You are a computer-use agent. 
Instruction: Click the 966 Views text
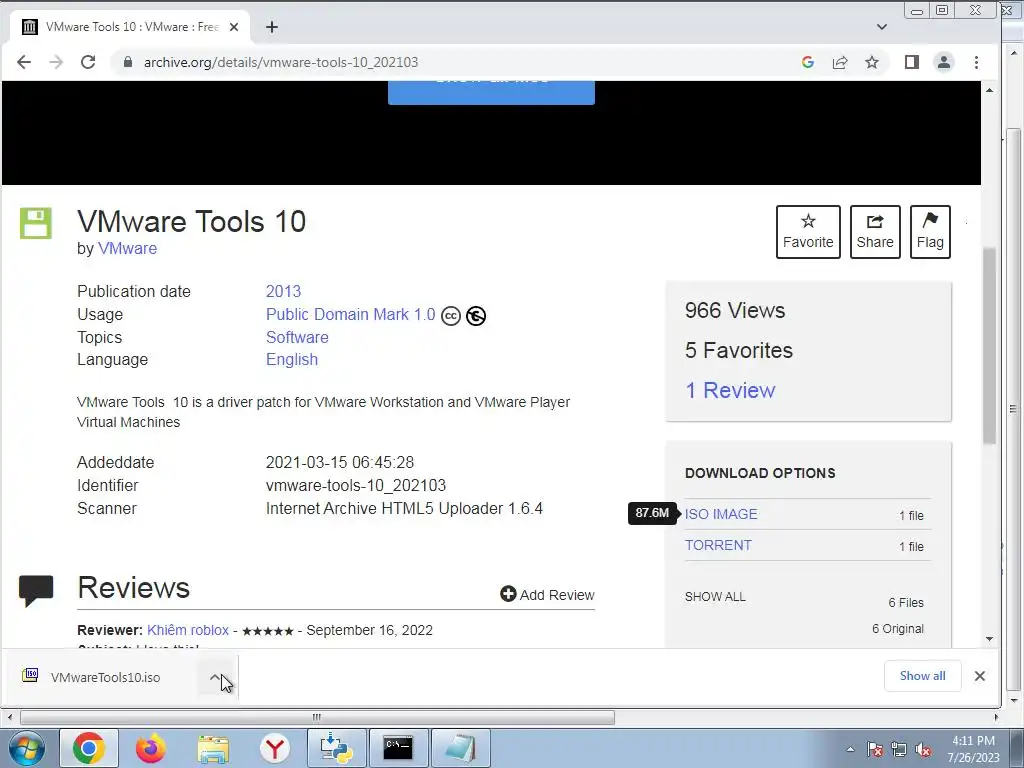(735, 310)
